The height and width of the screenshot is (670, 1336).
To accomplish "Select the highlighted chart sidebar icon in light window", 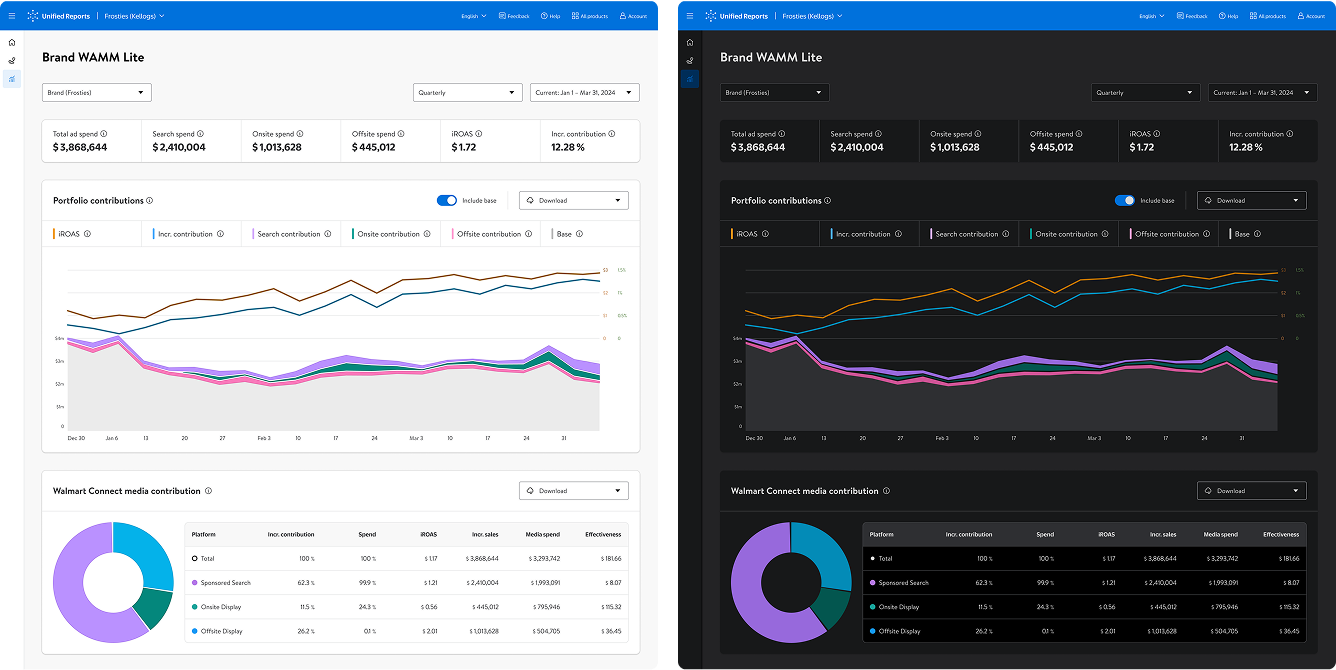I will 12,78.
